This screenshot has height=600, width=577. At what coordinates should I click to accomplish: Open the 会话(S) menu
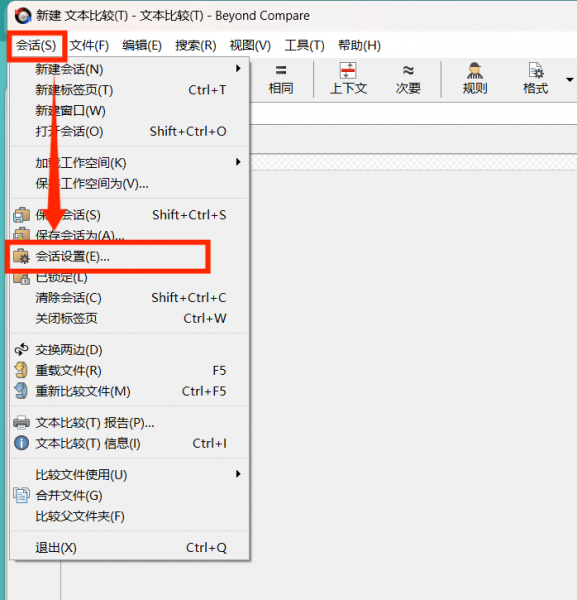click(x=36, y=46)
